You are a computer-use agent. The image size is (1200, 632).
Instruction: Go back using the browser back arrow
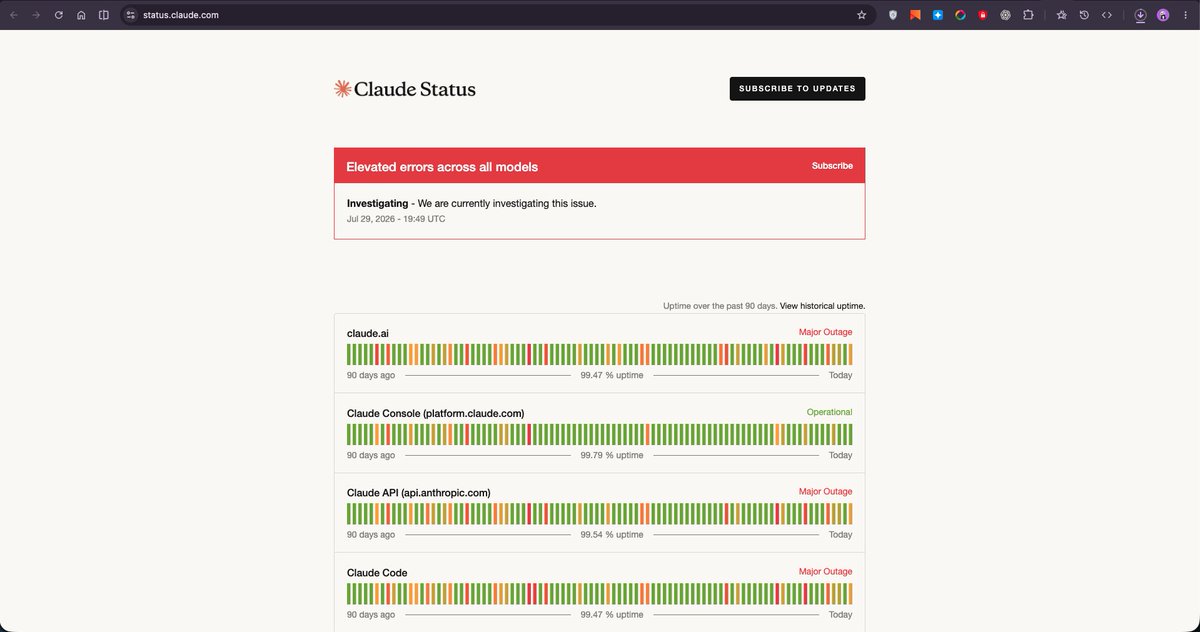point(14,15)
